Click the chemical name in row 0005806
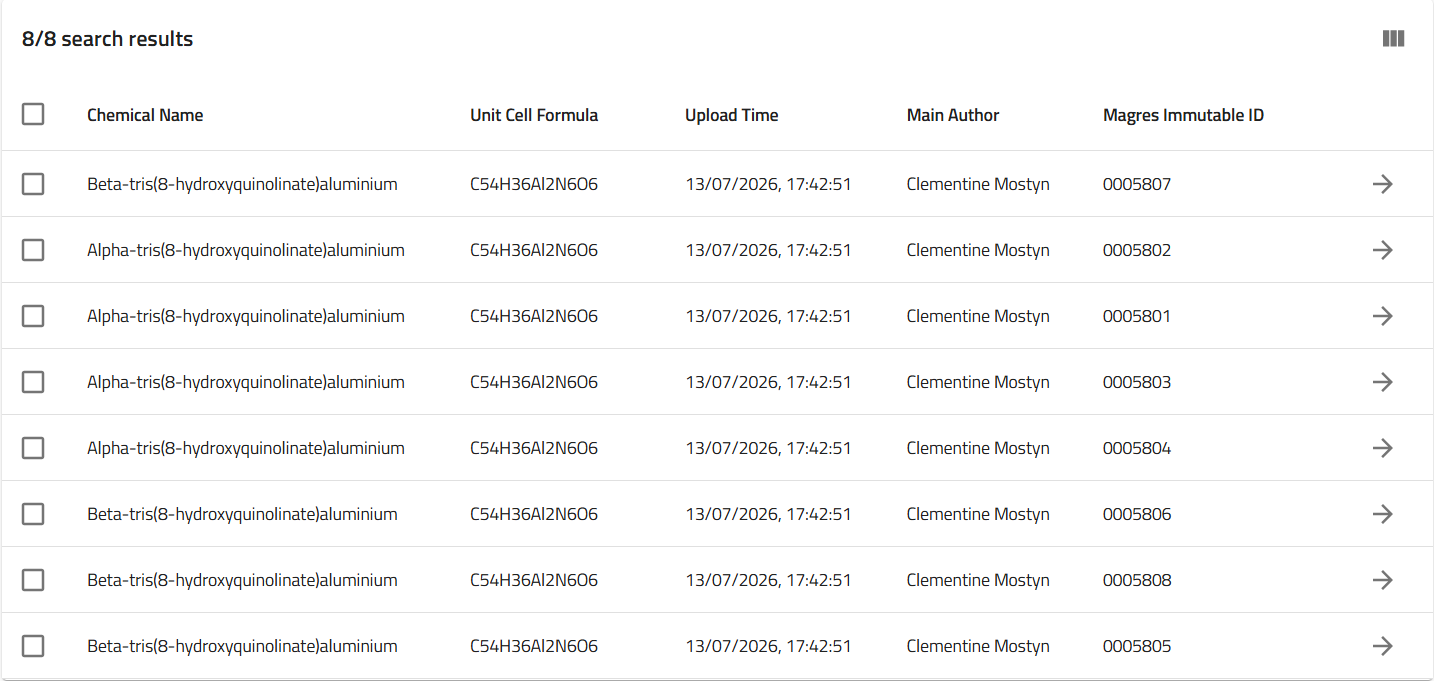Image resolution: width=1434 pixels, height=681 pixels. coord(242,514)
